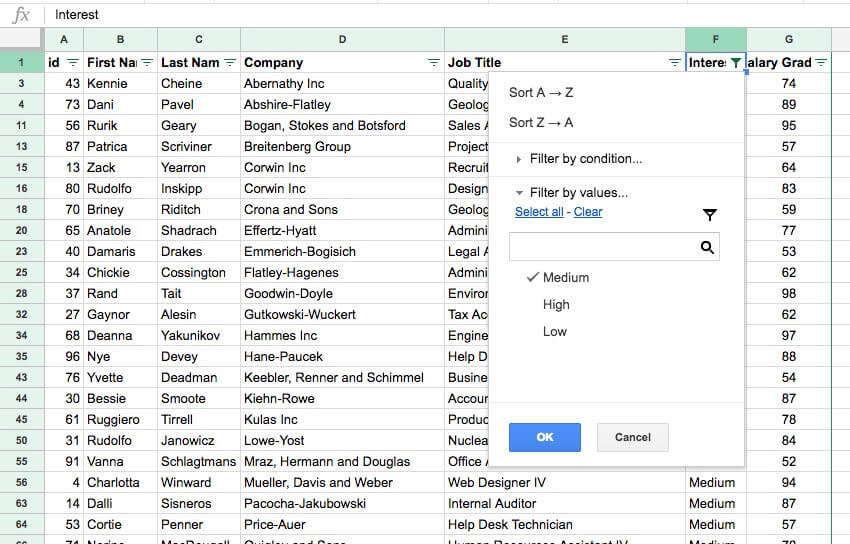The image size is (850, 544).
Task: Select row 3 header
Action: click(21, 83)
